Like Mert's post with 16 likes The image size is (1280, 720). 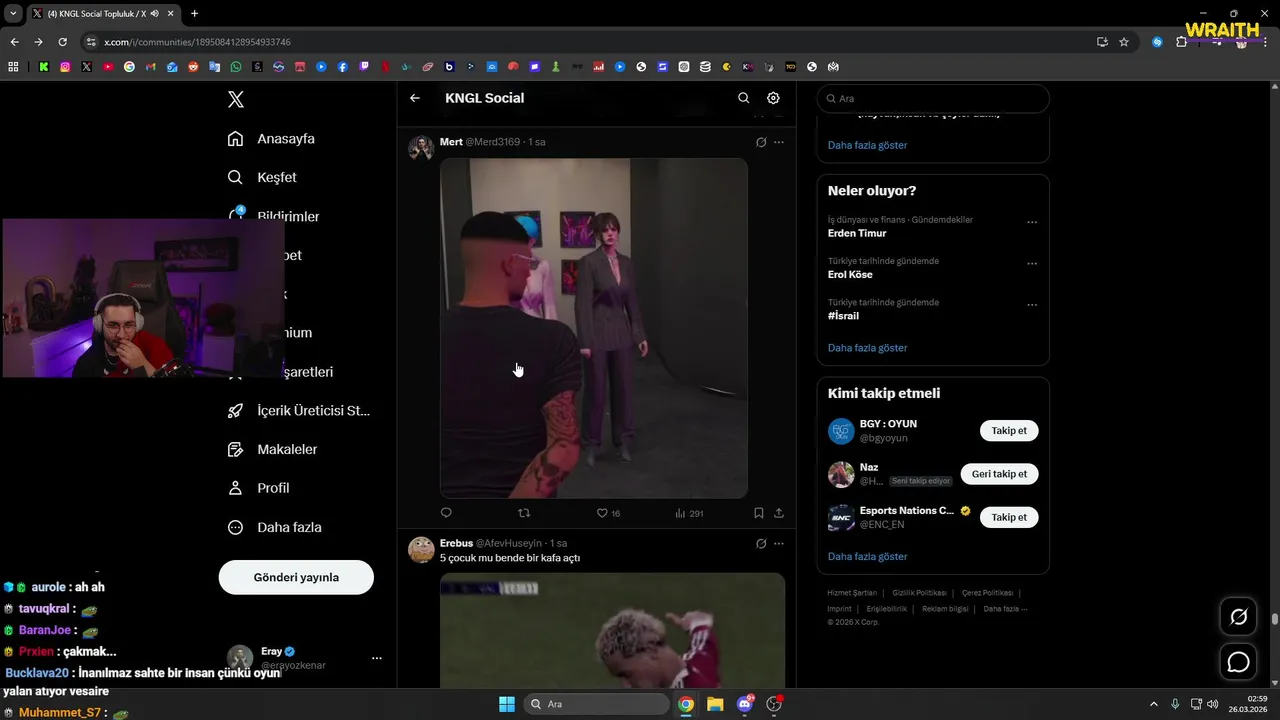[x=608, y=513]
